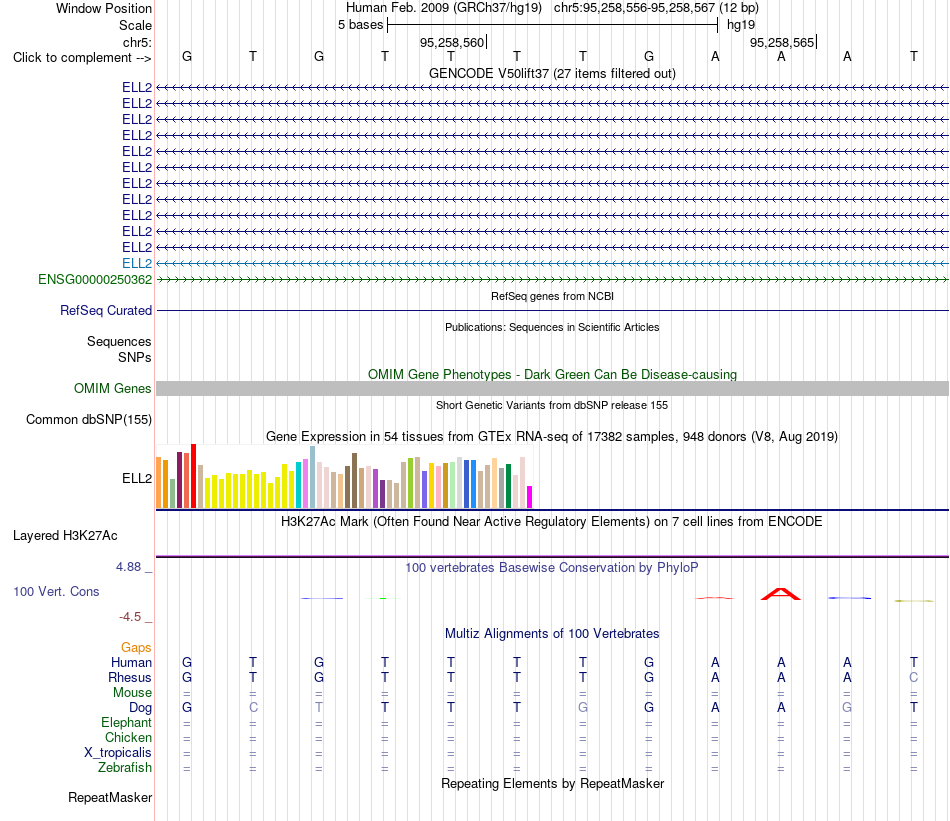Open the GENCODE V50lift37 track title

[x=552, y=73]
